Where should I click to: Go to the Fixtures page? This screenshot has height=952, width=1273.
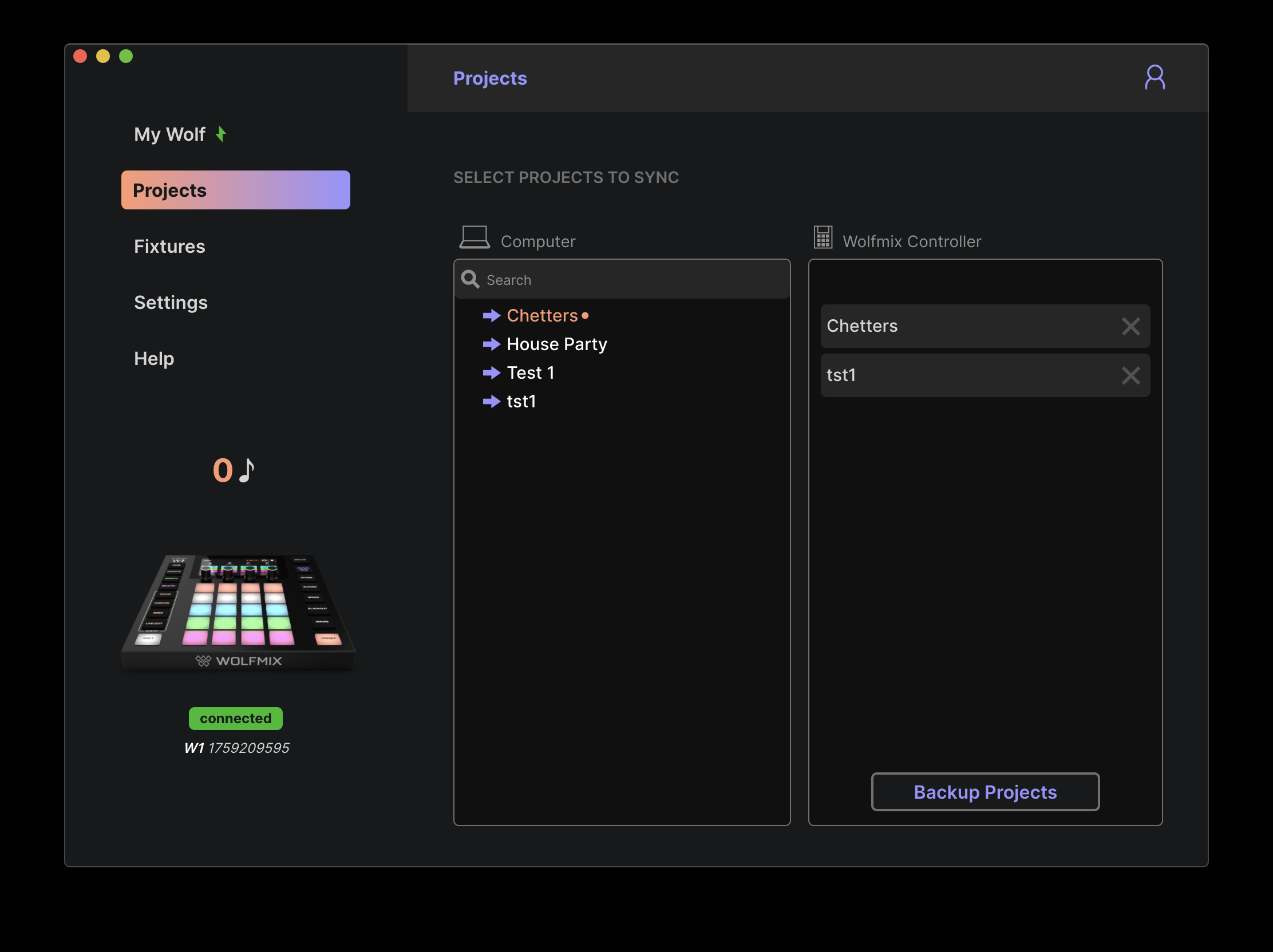click(x=169, y=246)
